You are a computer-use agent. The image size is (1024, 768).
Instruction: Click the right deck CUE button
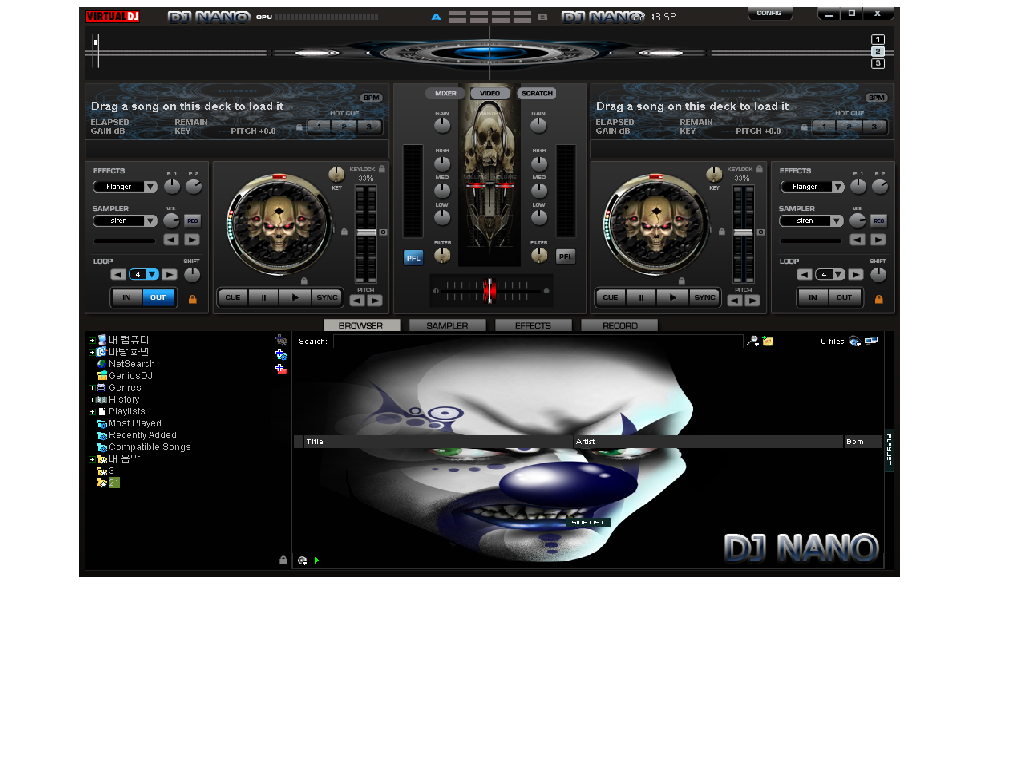pos(611,298)
